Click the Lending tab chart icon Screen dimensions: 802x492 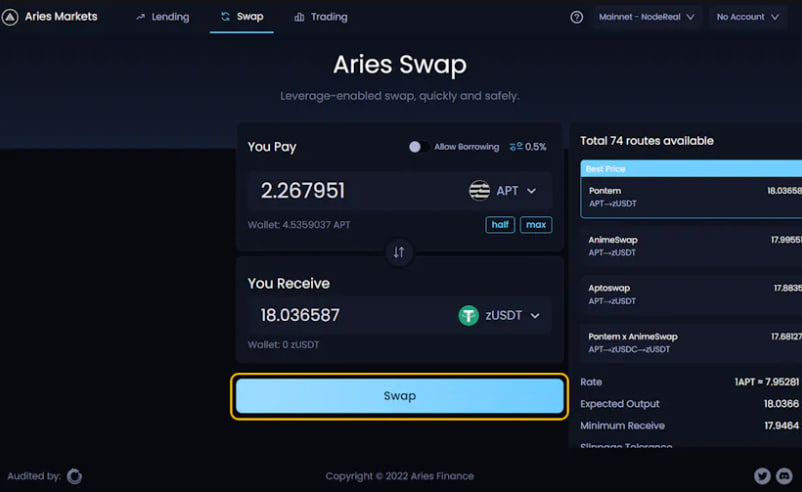[140, 17]
